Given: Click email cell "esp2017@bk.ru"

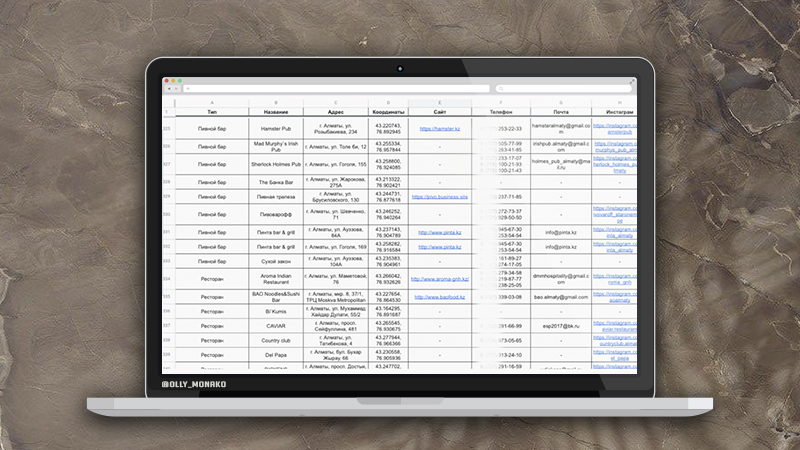Looking at the screenshot, I should 561,326.
